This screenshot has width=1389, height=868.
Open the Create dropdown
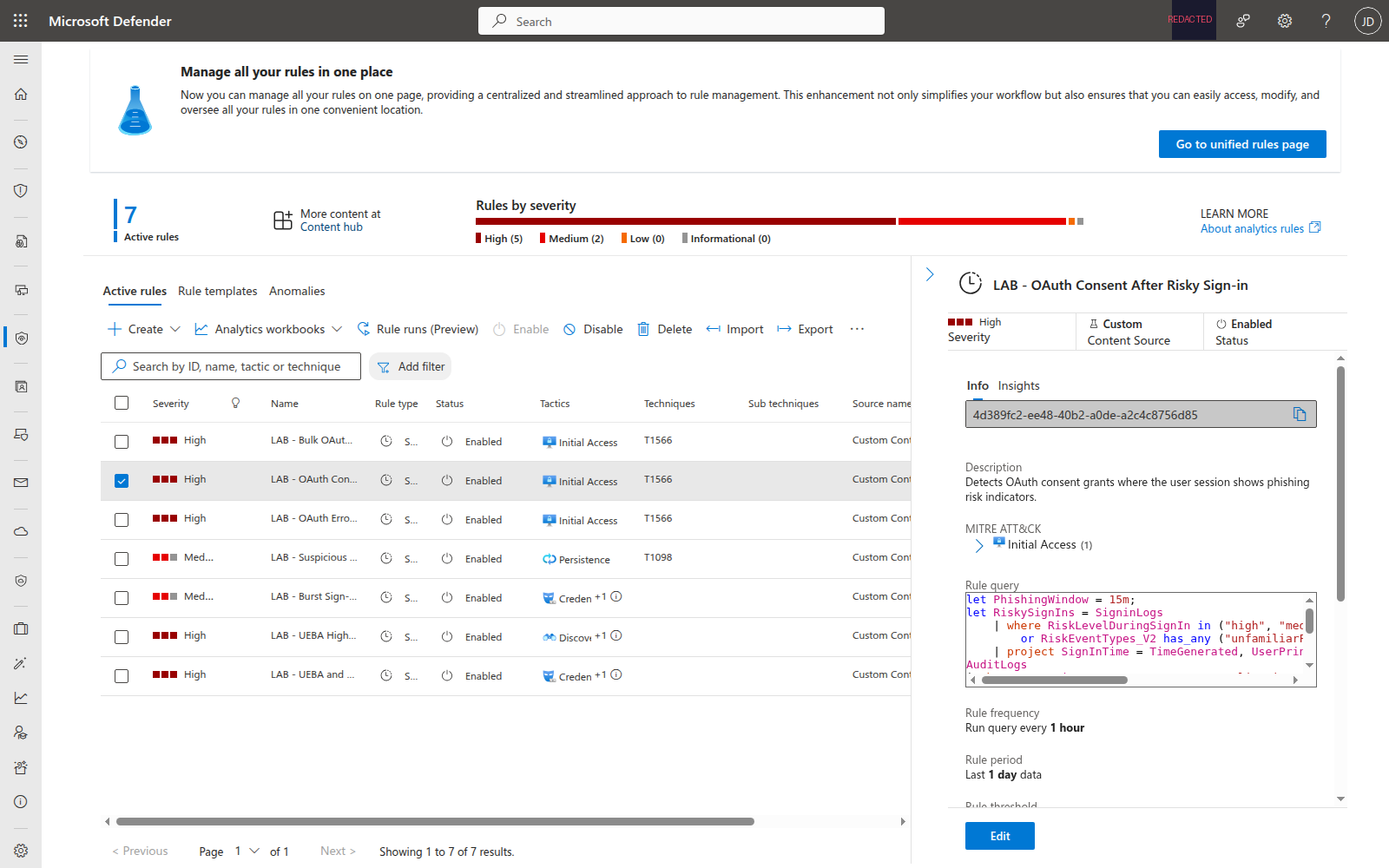pyautogui.click(x=142, y=328)
